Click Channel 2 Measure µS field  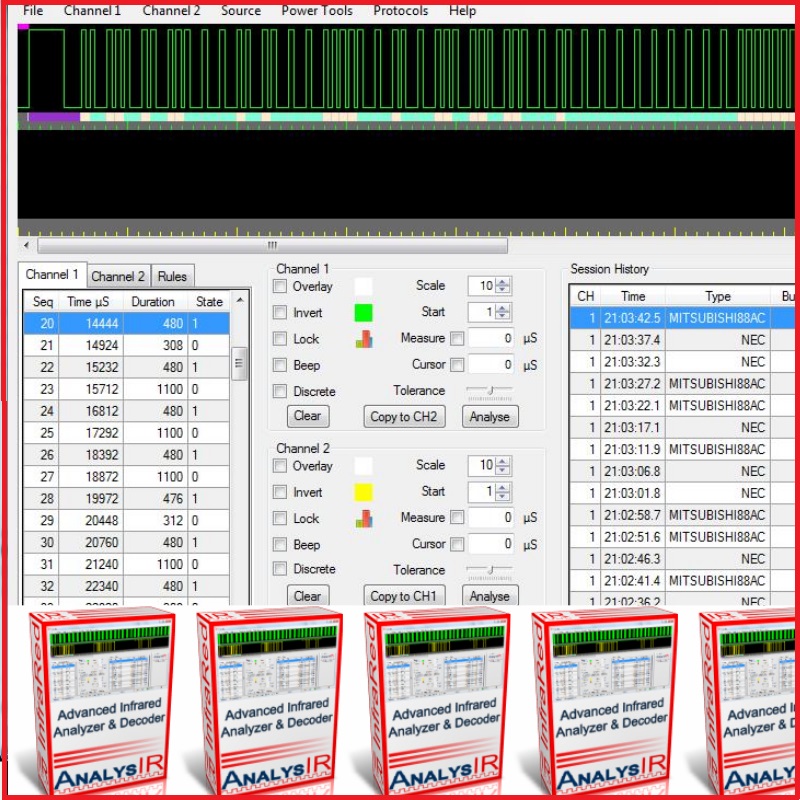(x=491, y=518)
